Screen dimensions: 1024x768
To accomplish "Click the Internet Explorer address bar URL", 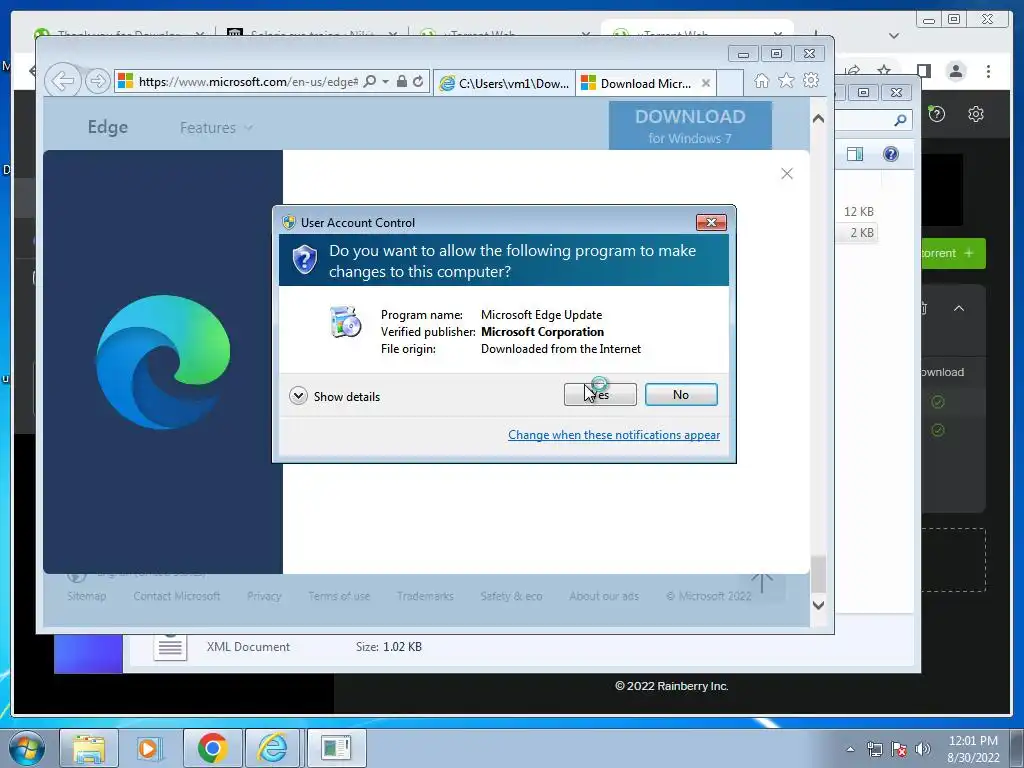I will [x=248, y=82].
